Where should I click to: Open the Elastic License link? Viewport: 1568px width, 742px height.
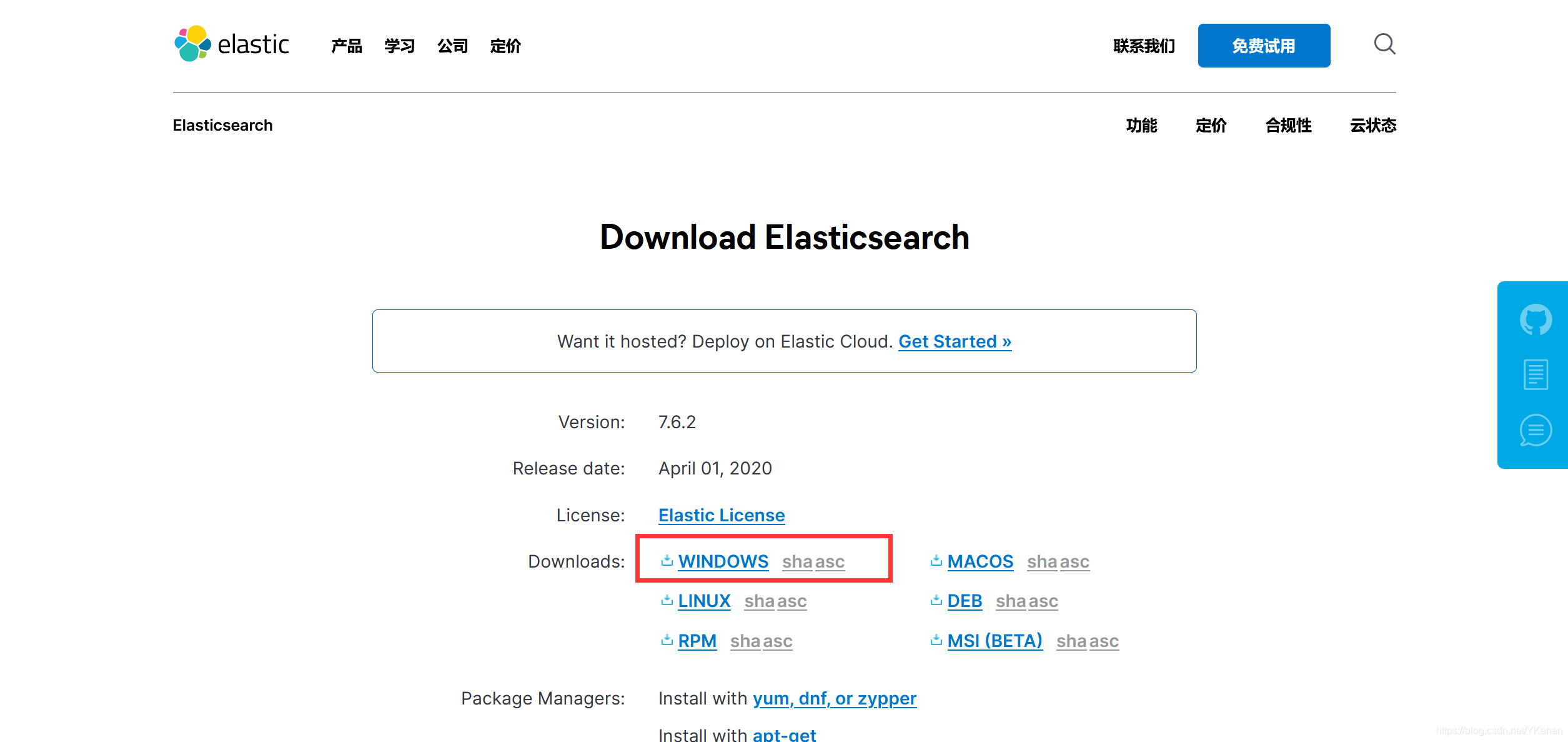coord(722,515)
